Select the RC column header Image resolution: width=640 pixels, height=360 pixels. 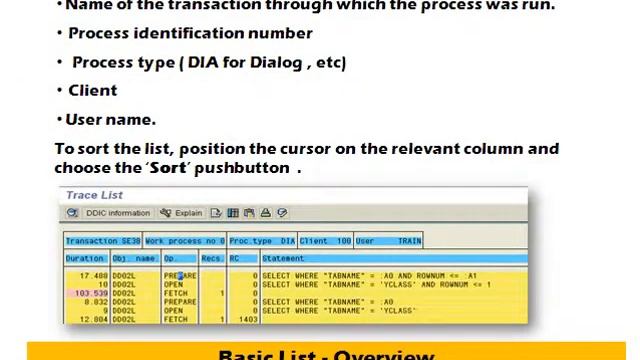point(243,258)
